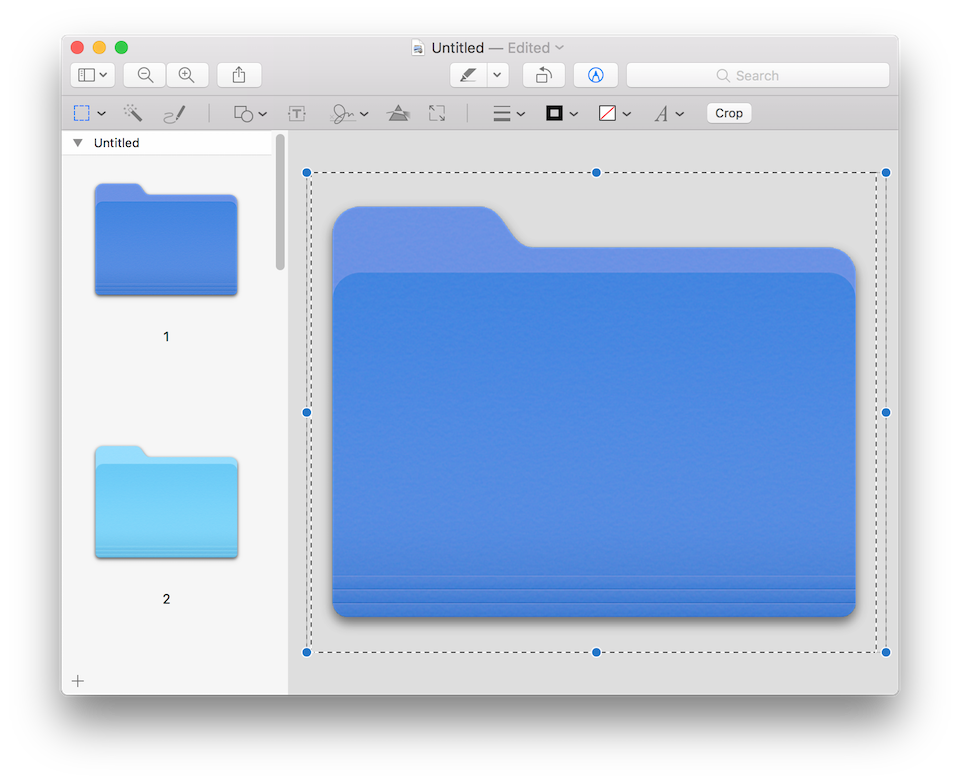
Task: Select the rectangular selection tool
Action: (82, 113)
